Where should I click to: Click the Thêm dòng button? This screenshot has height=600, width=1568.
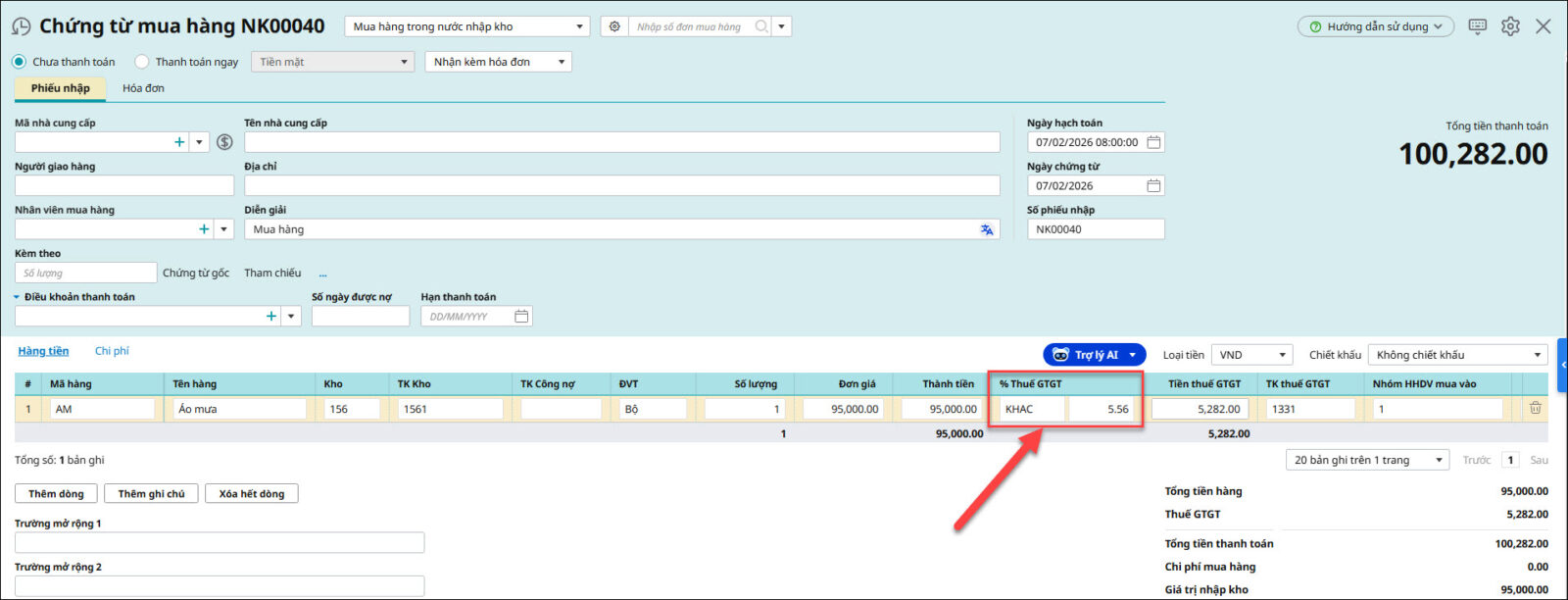tap(56, 494)
